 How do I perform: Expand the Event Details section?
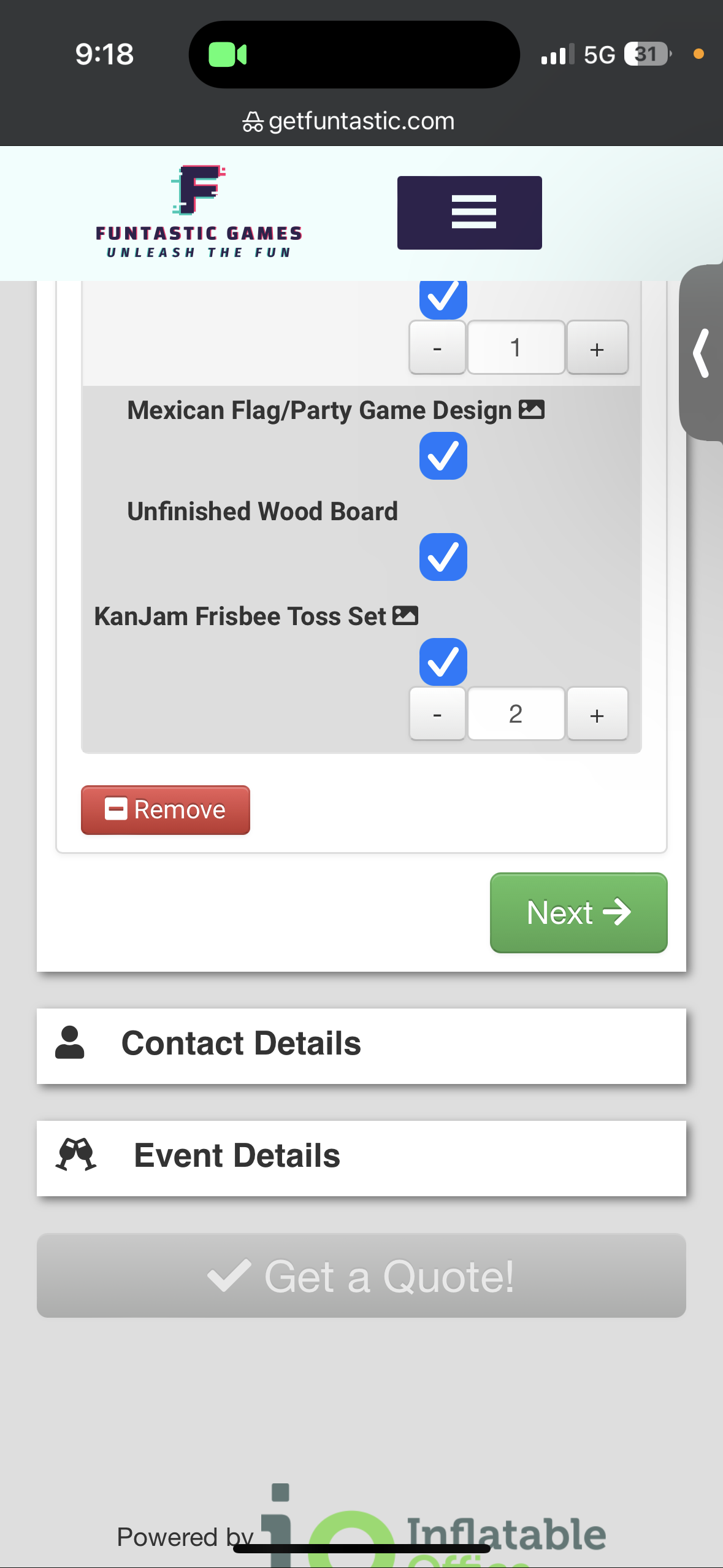(x=361, y=1157)
